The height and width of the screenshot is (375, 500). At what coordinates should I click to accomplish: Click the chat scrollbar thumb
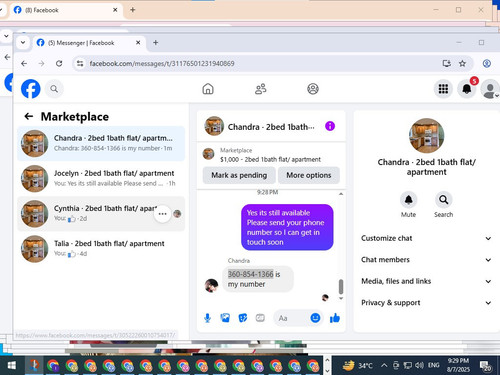pyautogui.click(x=341, y=286)
